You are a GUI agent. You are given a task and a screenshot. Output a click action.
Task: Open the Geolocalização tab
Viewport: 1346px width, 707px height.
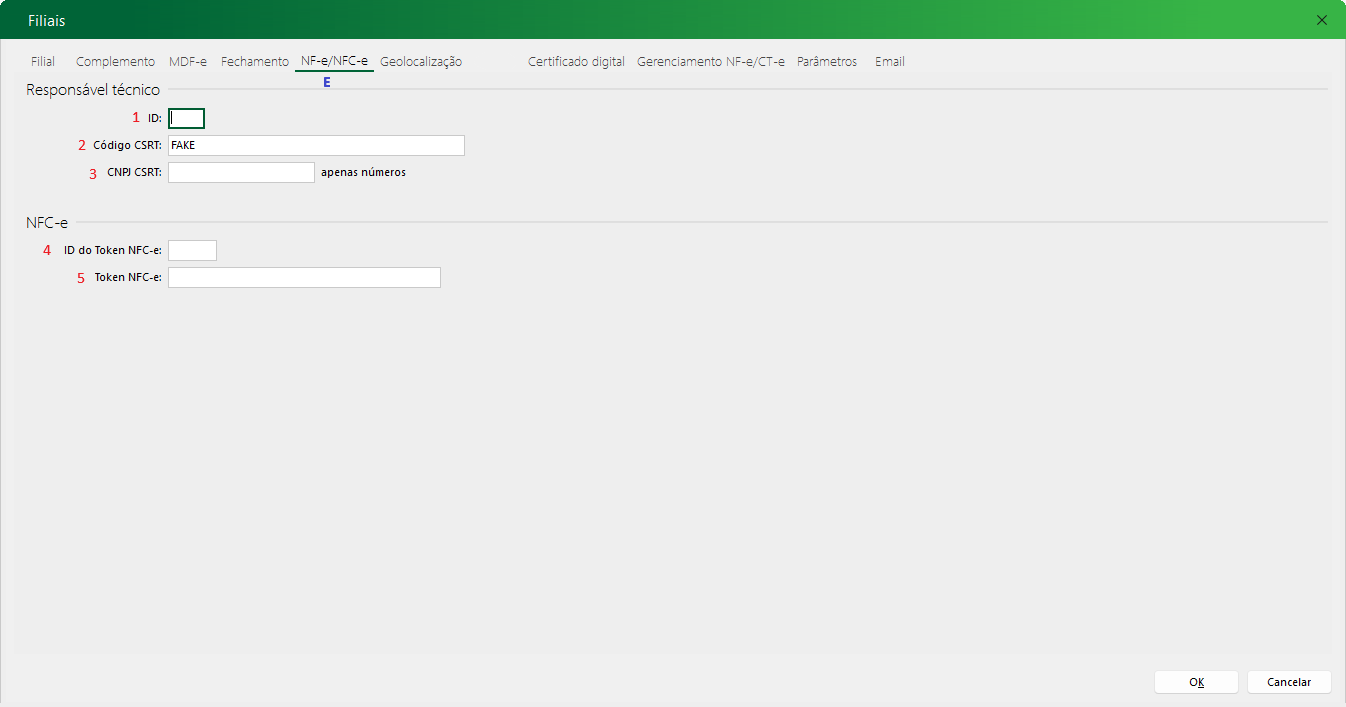point(420,62)
